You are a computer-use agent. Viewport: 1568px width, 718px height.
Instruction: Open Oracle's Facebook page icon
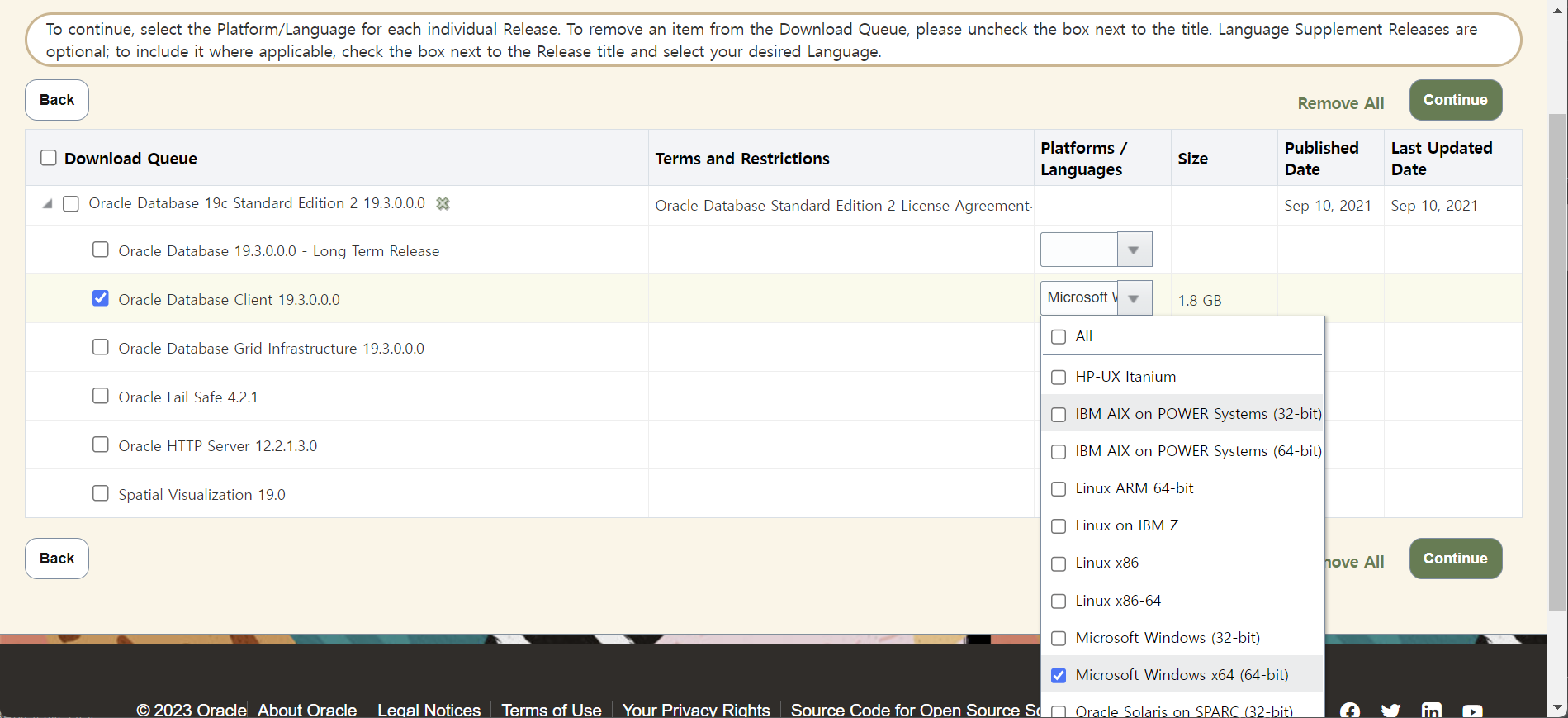[x=1350, y=711]
